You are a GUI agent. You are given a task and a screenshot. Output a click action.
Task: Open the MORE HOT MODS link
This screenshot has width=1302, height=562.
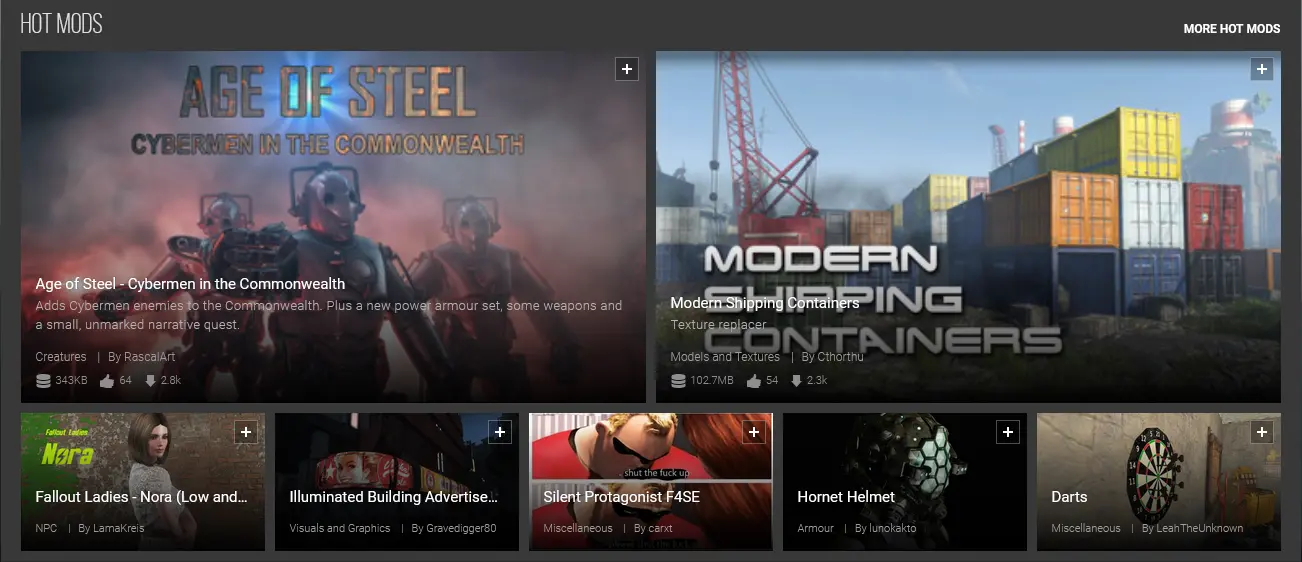click(x=1232, y=29)
